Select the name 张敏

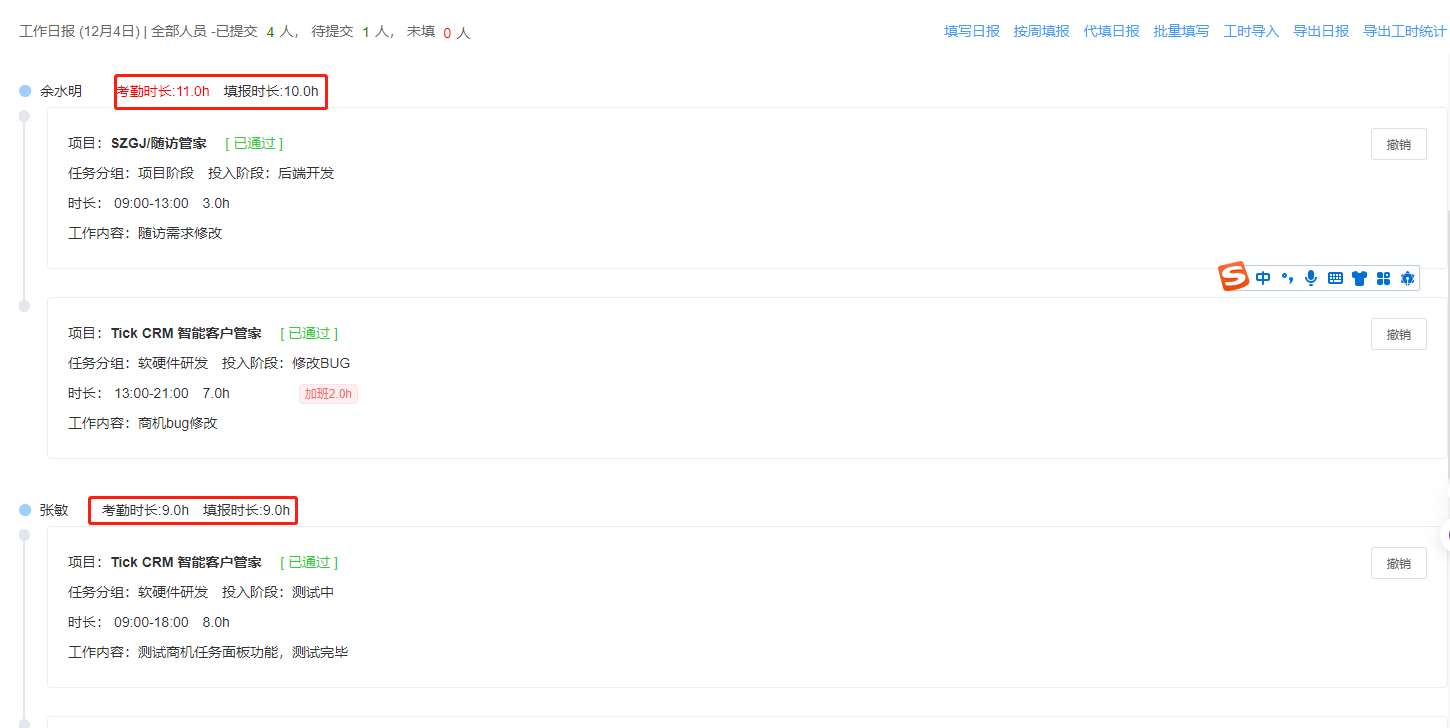pyautogui.click(x=54, y=510)
